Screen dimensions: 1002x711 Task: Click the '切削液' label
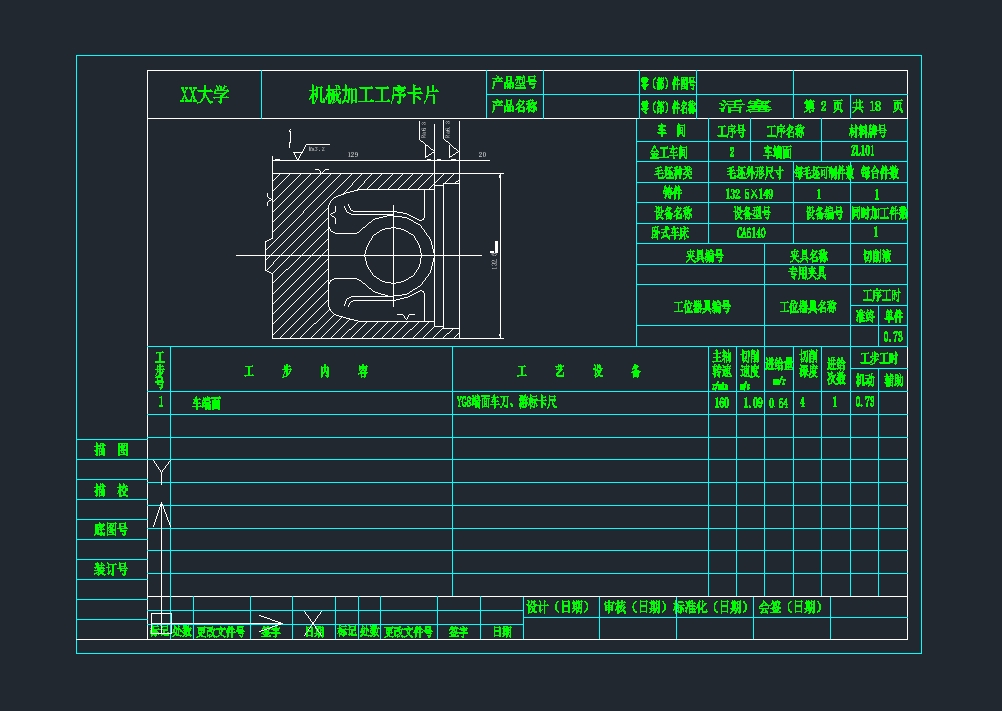(x=877, y=256)
